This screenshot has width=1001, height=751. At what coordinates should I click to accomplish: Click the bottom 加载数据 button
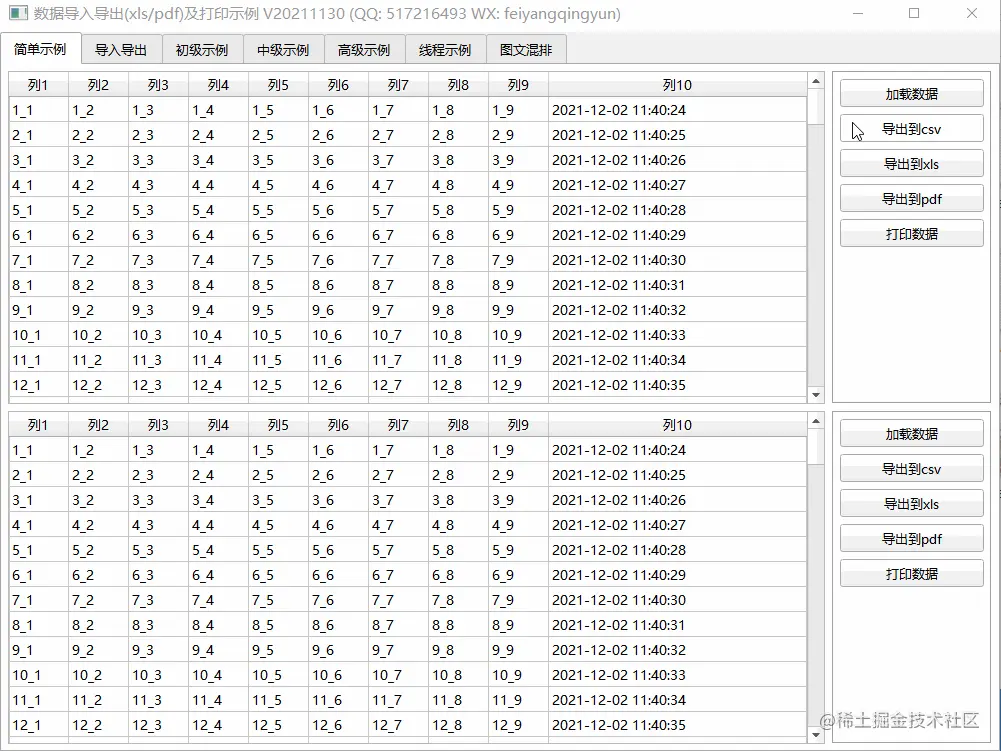[x=910, y=432]
